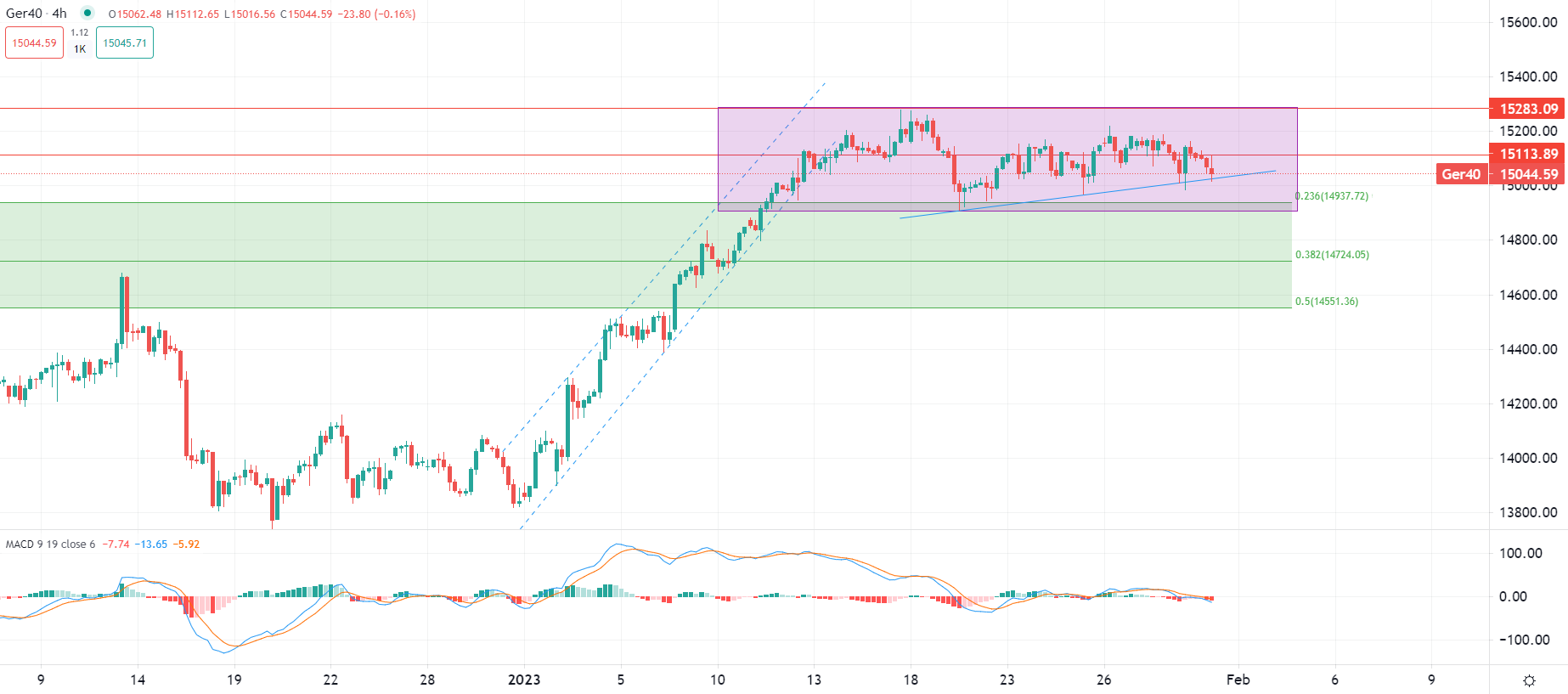Viewport: 1568px width, 694px height.
Task: Select the MACD 9 19 close 6 legend
Action: (x=51, y=544)
